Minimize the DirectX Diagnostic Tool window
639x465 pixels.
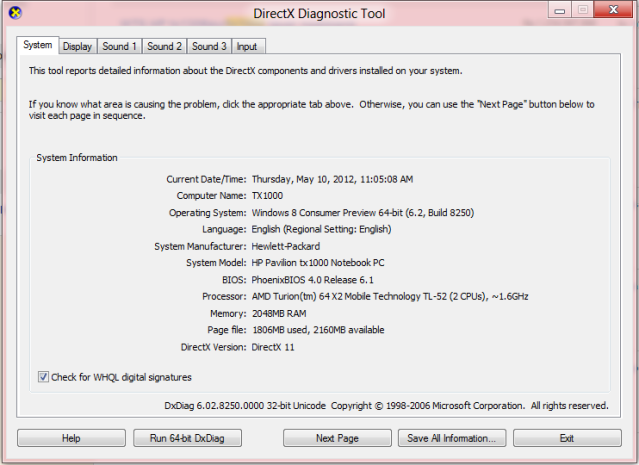click(x=560, y=10)
